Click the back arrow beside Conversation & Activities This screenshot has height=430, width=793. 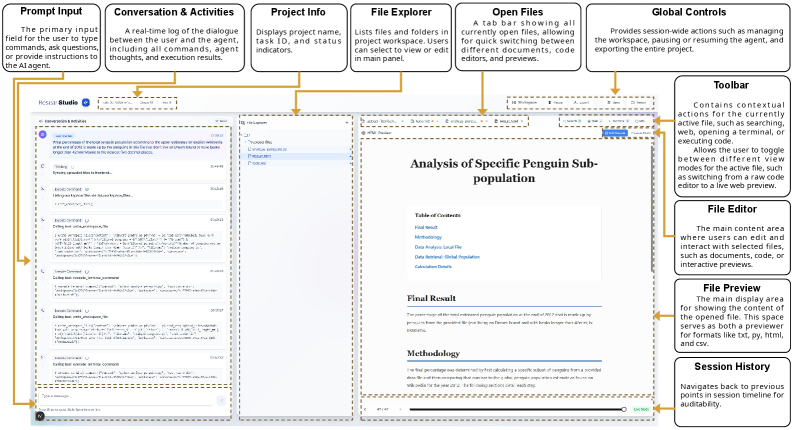click(x=40, y=121)
